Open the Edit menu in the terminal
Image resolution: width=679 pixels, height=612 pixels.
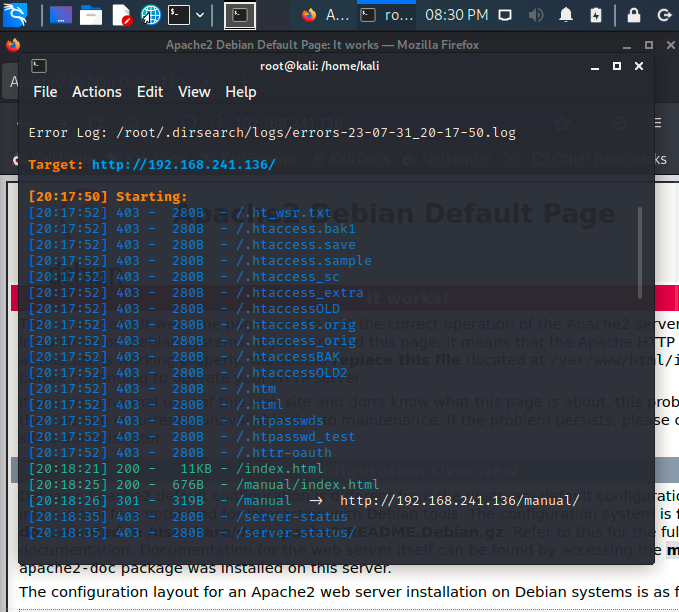(x=150, y=92)
